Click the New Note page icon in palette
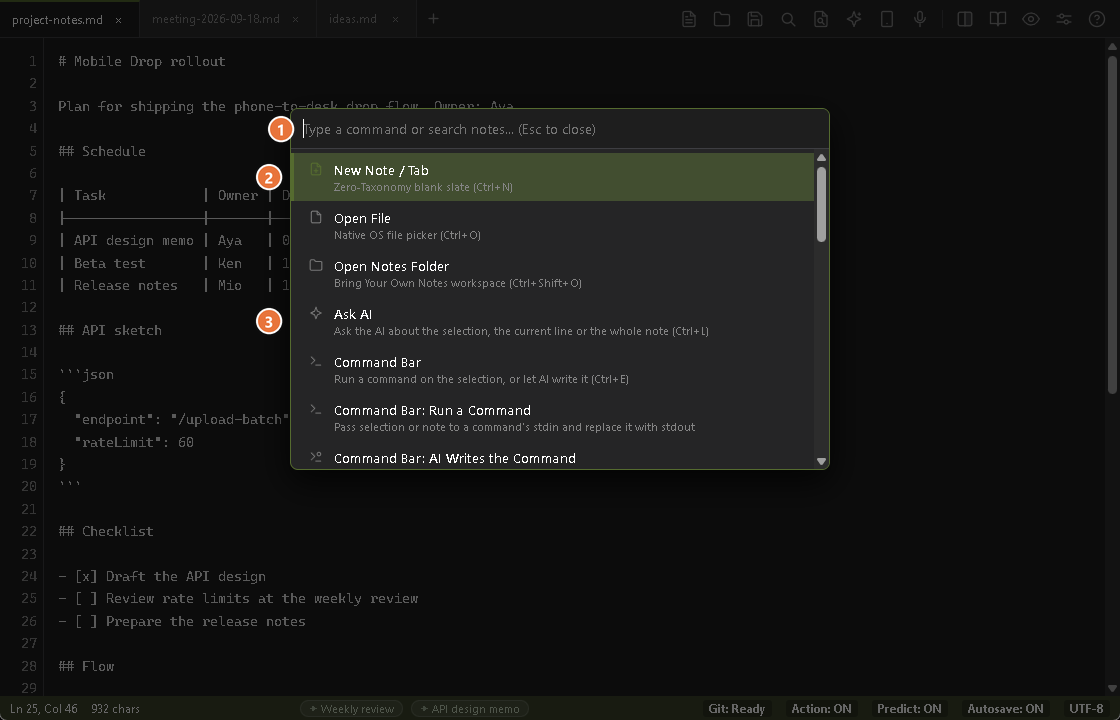The image size is (1120, 720). click(x=316, y=169)
